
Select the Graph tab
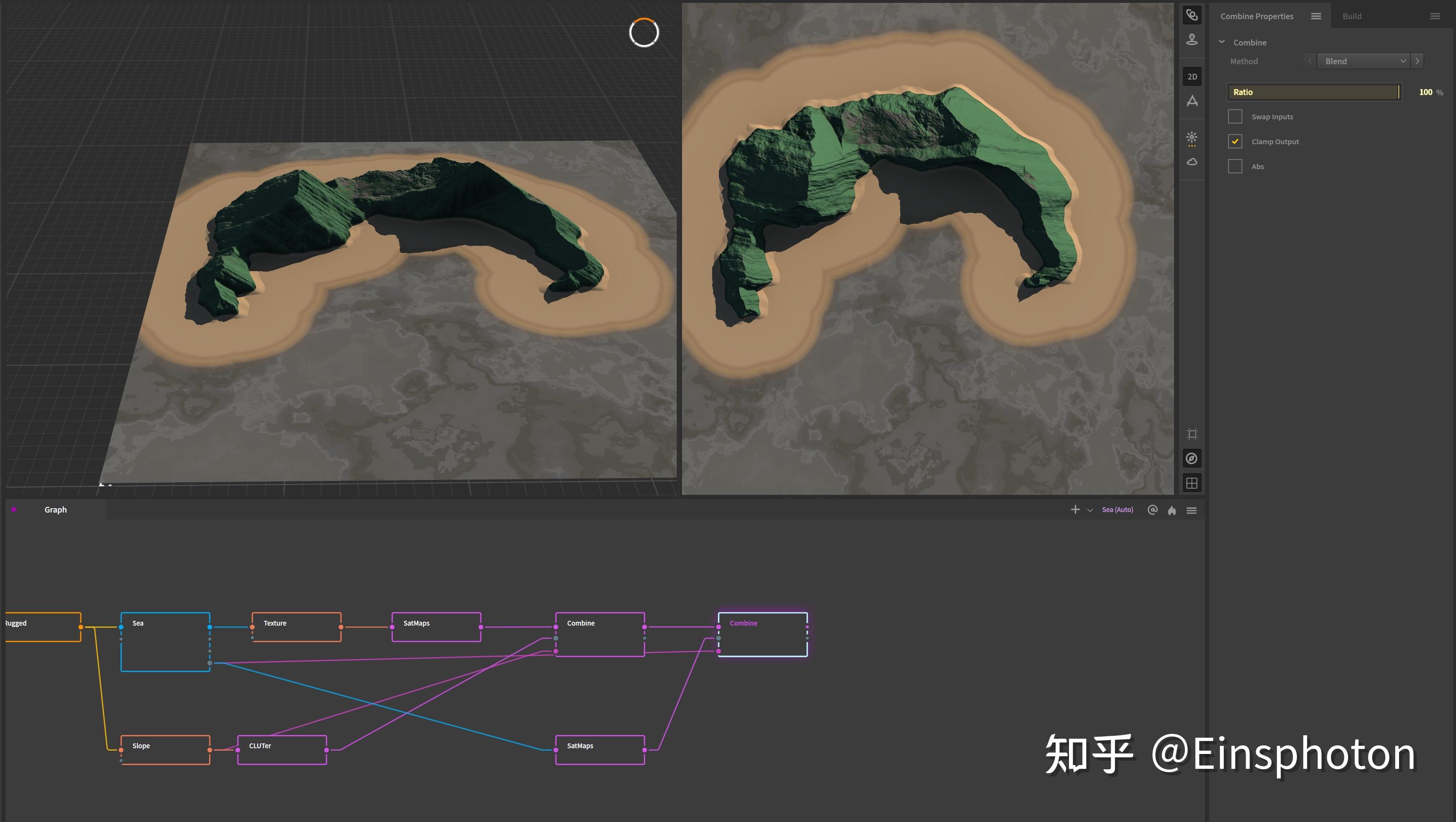click(56, 510)
